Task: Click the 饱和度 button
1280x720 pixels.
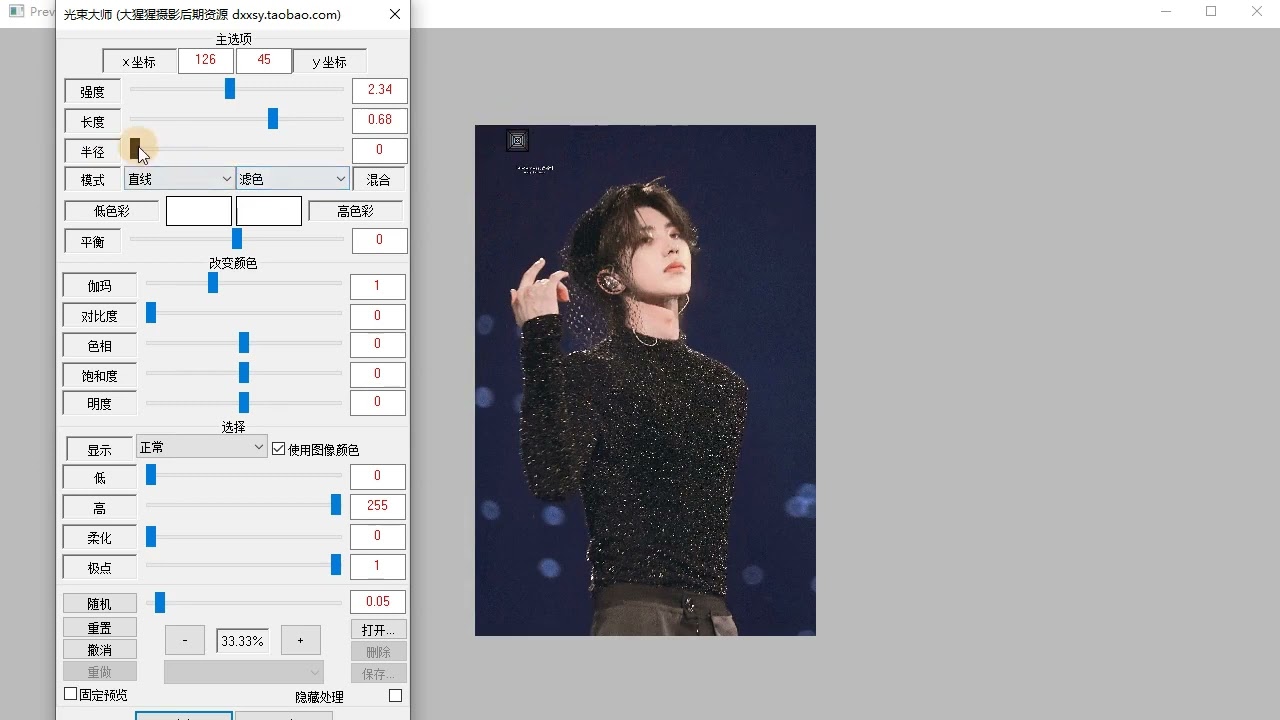Action: (x=100, y=376)
